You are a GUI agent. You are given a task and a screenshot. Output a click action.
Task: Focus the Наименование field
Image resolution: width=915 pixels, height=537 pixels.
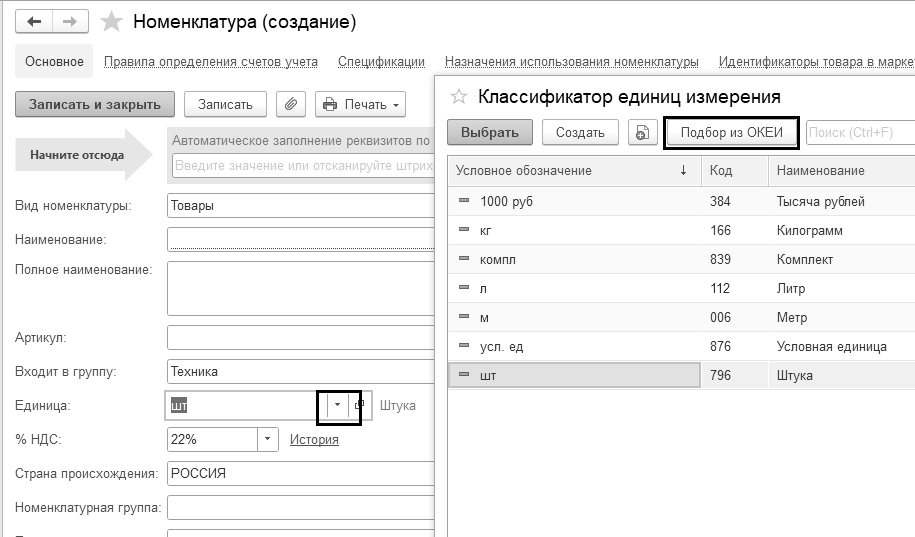(x=301, y=239)
